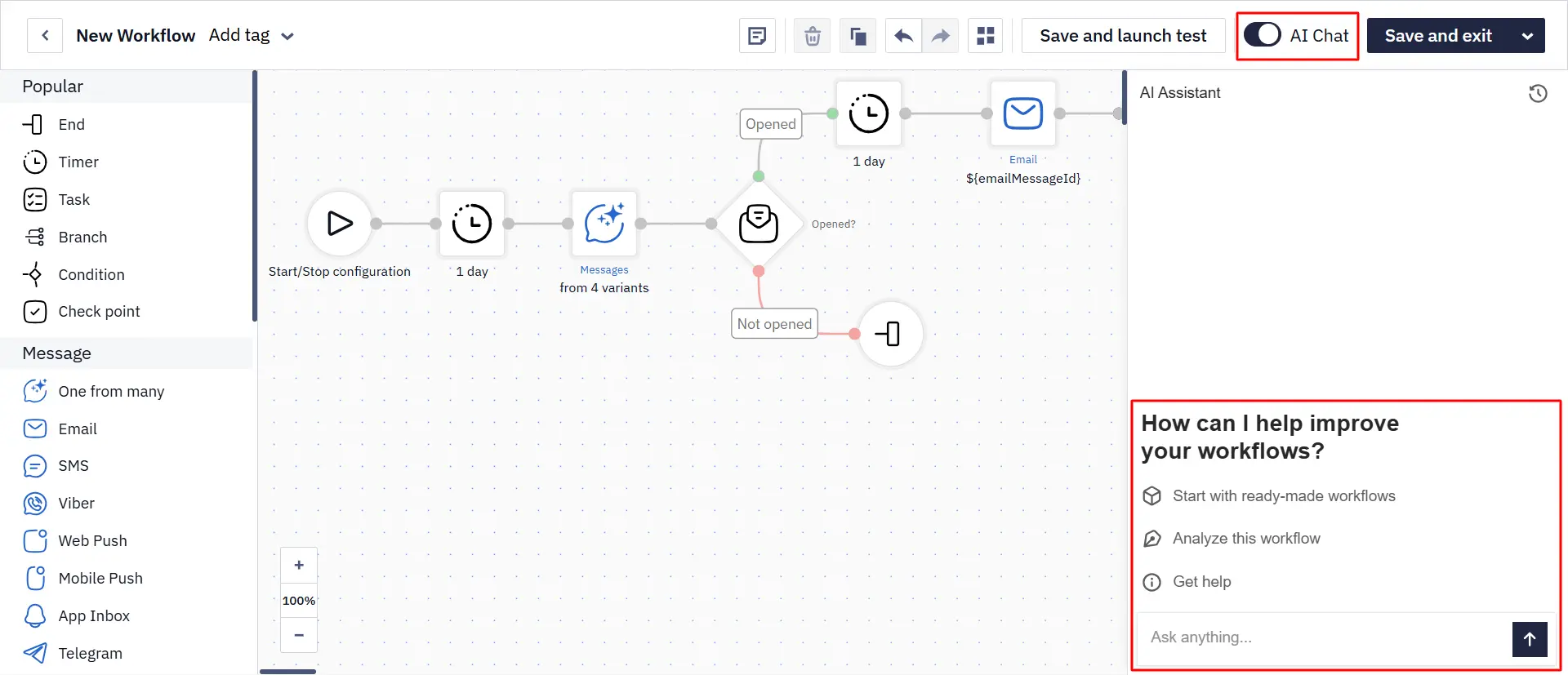The height and width of the screenshot is (675, 1568).
Task: Click the 100% zoom level indicator
Action: 299,601
